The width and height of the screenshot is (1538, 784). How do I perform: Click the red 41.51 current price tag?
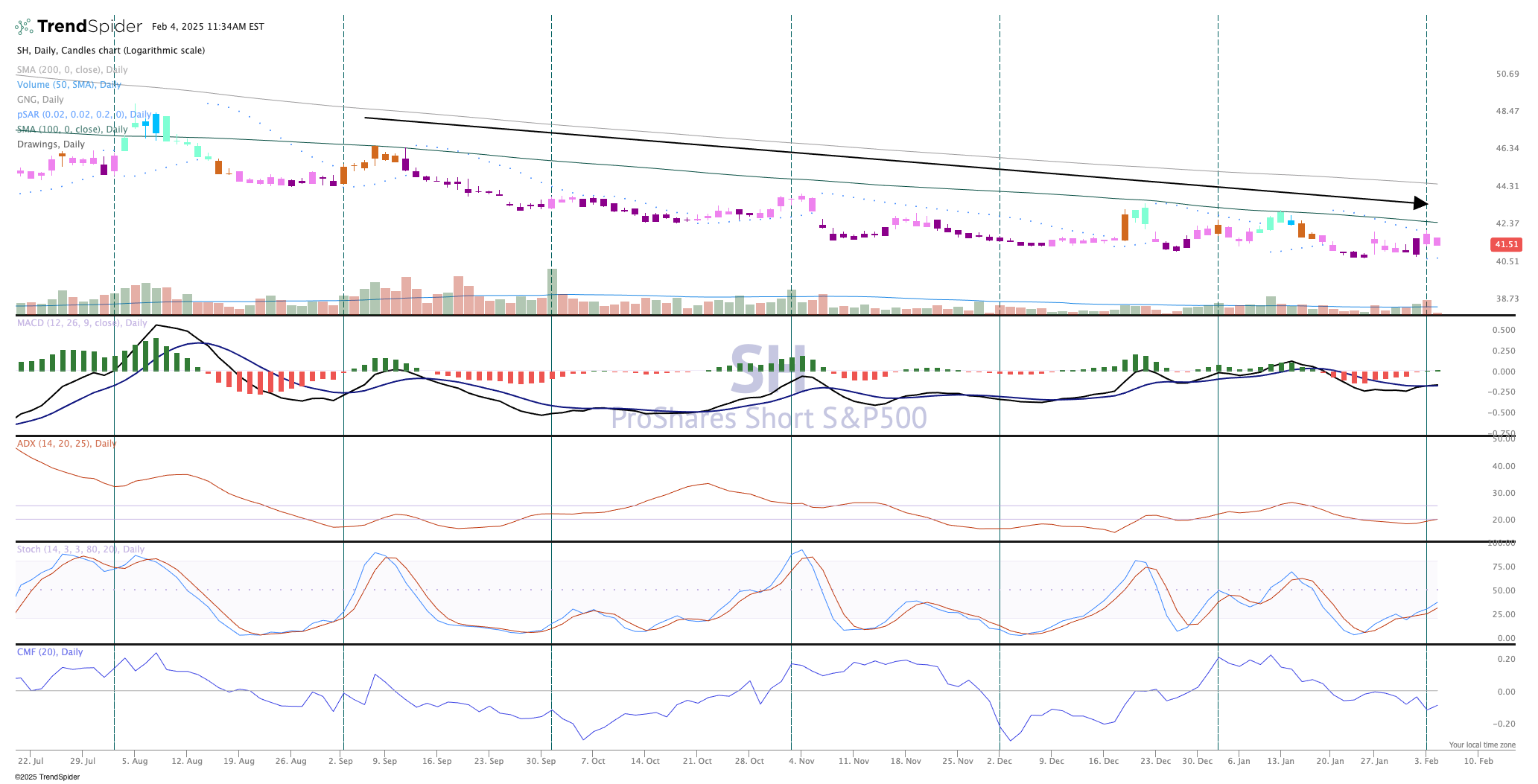(x=1506, y=244)
